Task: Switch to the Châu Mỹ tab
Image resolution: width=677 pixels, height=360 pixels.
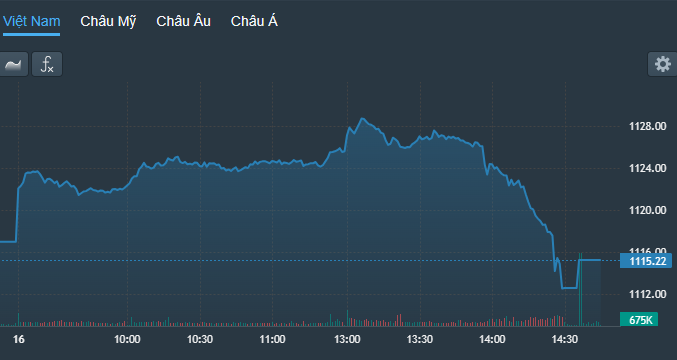Action: click(108, 22)
